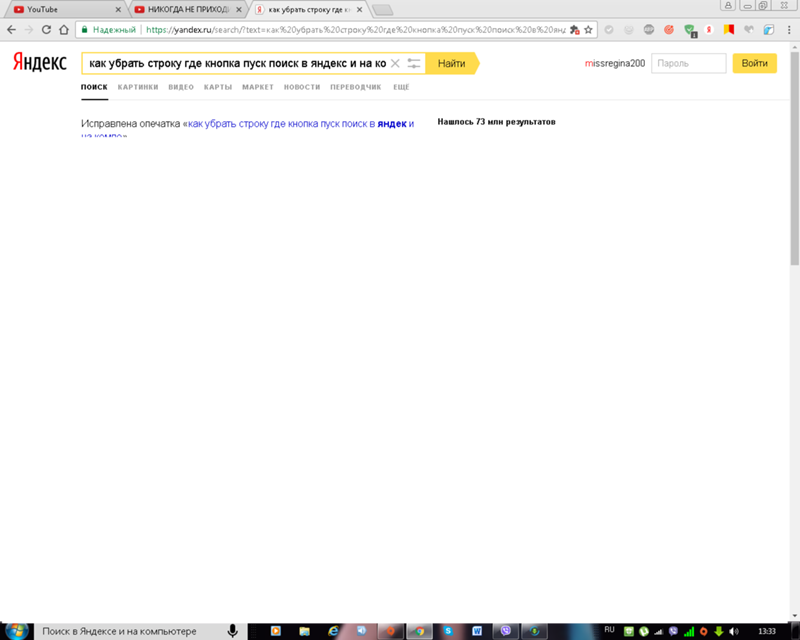This screenshot has width=800, height=640.
Task: Open the home page via house icon
Action: click(64, 30)
